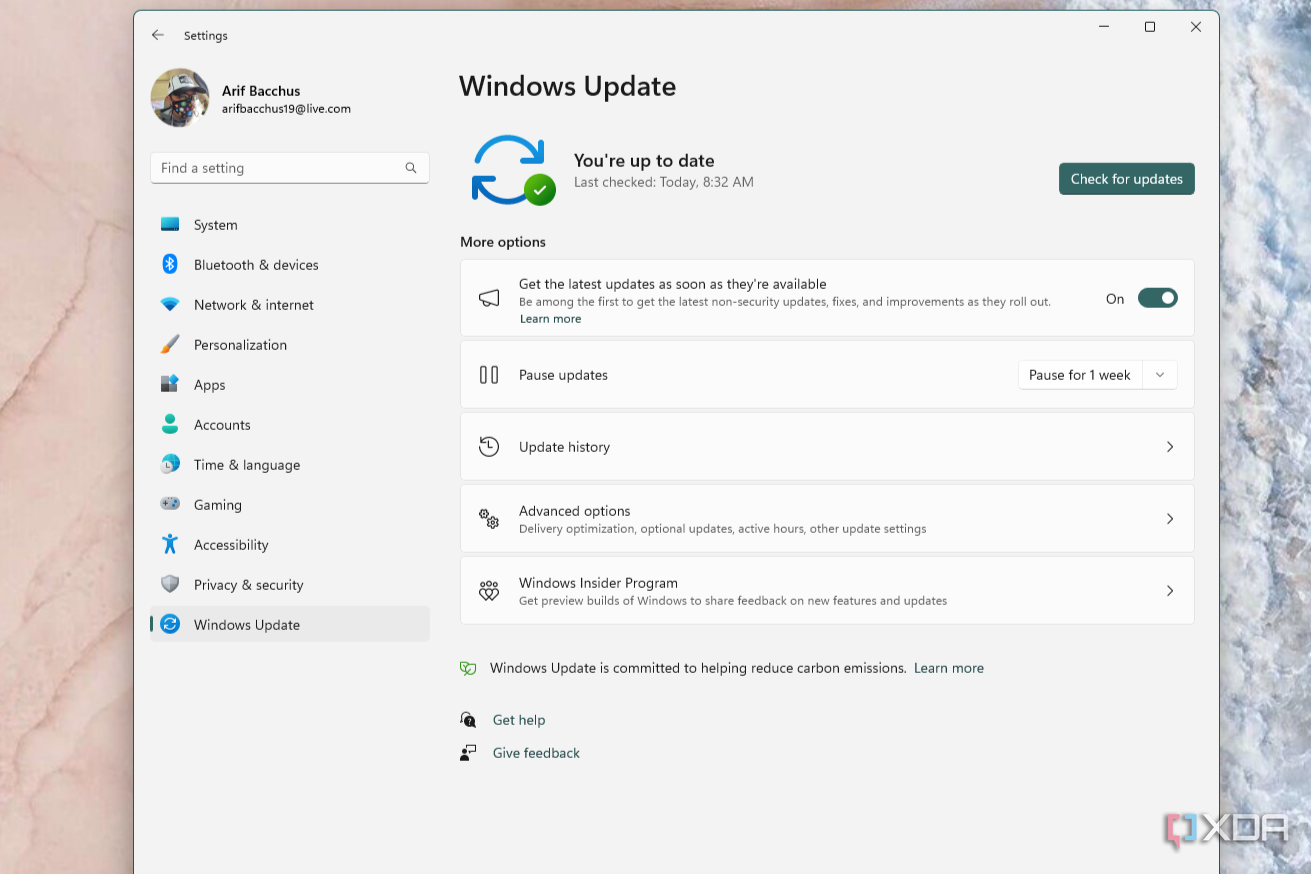
Task: Navigate to Personalization settings
Action: 290,345
